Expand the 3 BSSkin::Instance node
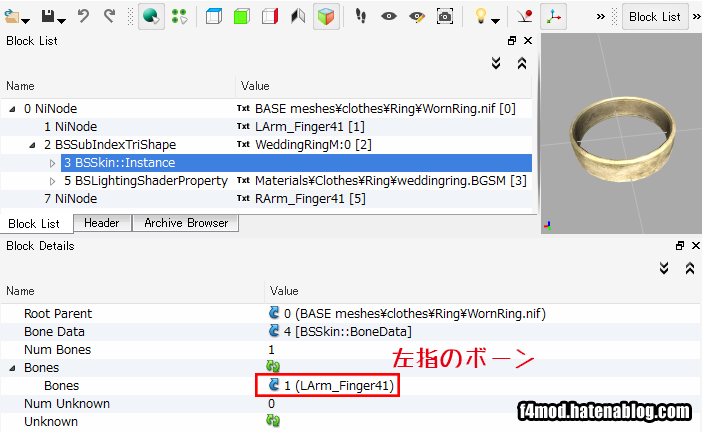 click(x=52, y=163)
